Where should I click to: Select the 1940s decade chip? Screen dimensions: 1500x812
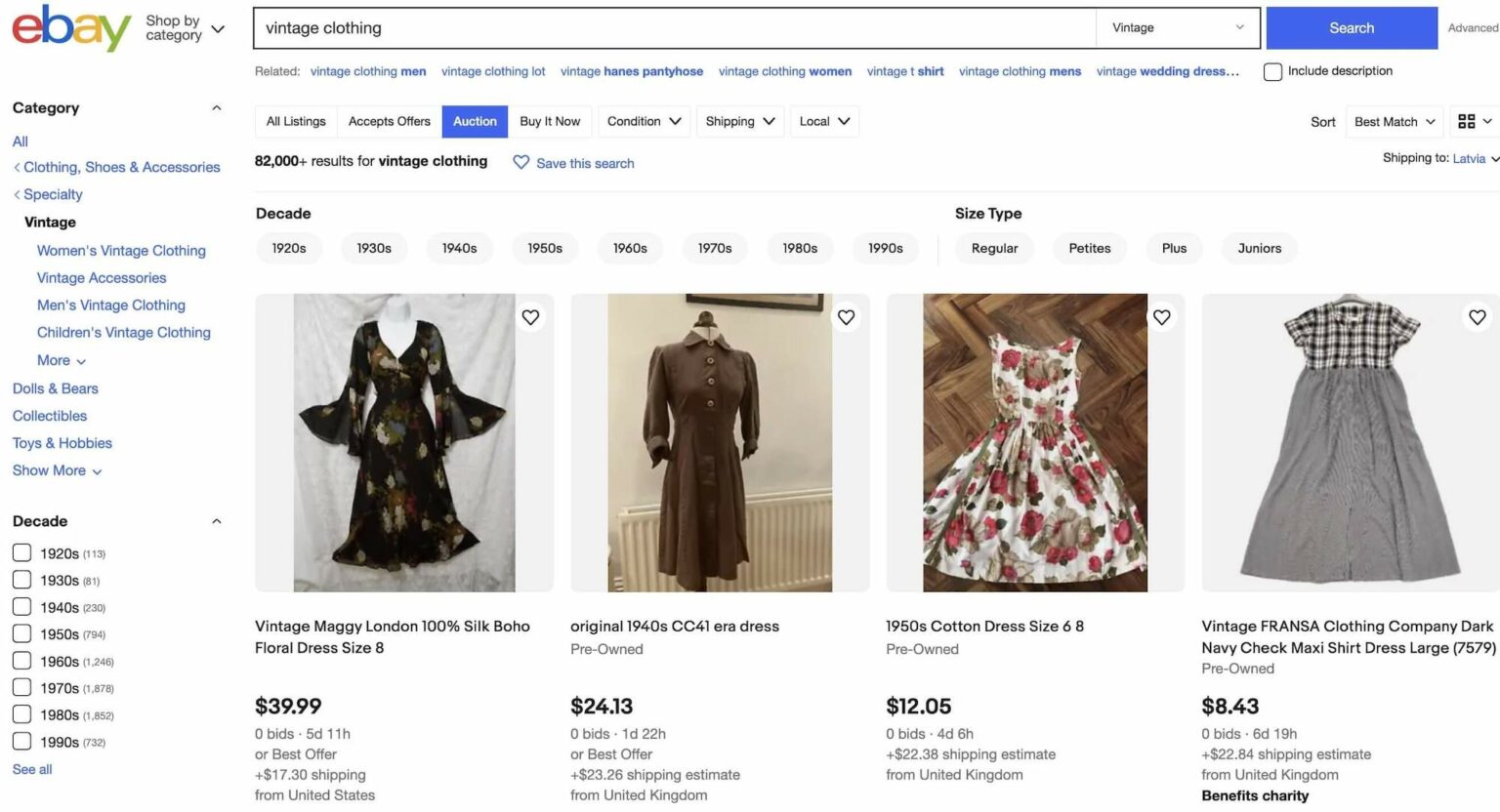click(459, 248)
